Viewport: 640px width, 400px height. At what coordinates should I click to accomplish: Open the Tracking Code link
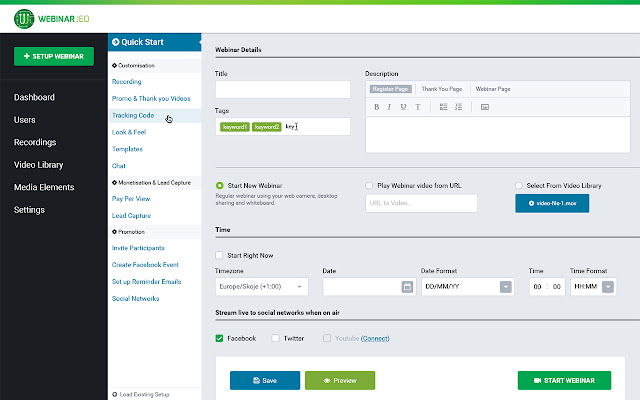(133, 116)
